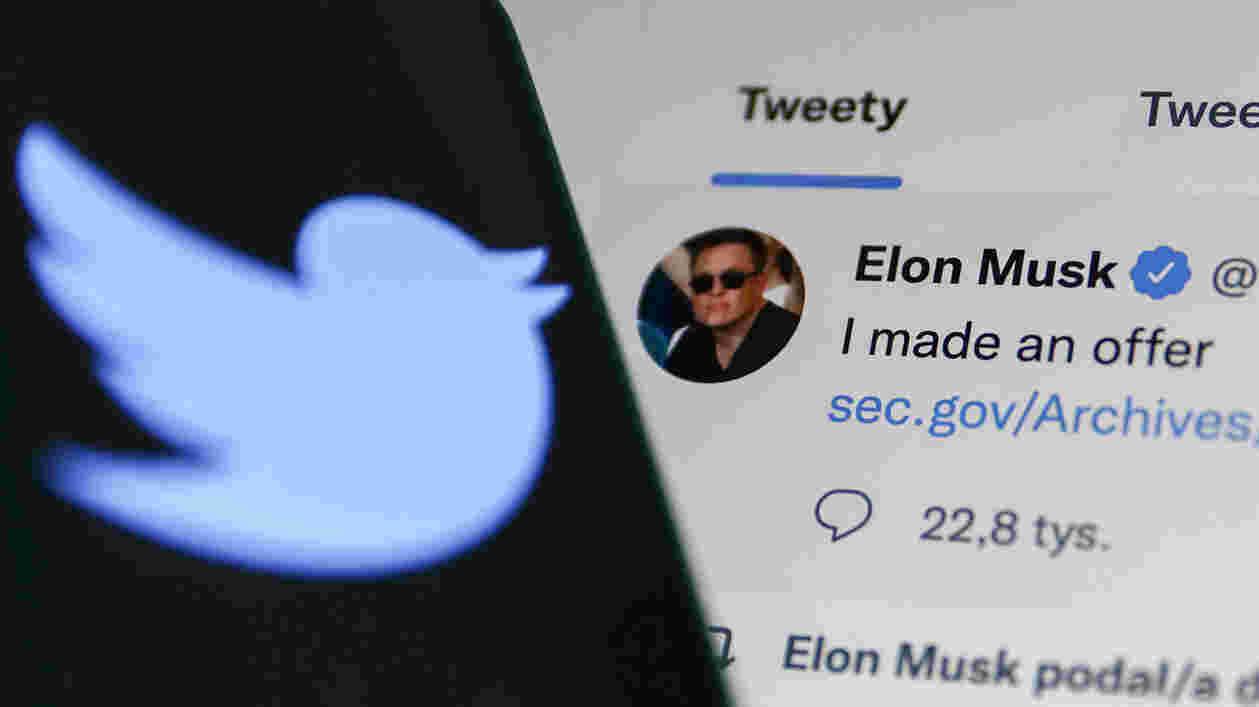The width and height of the screenshot is (1259, 707).
Task: Switch to the Tweety tab
Action: click(x=822, y=108)
